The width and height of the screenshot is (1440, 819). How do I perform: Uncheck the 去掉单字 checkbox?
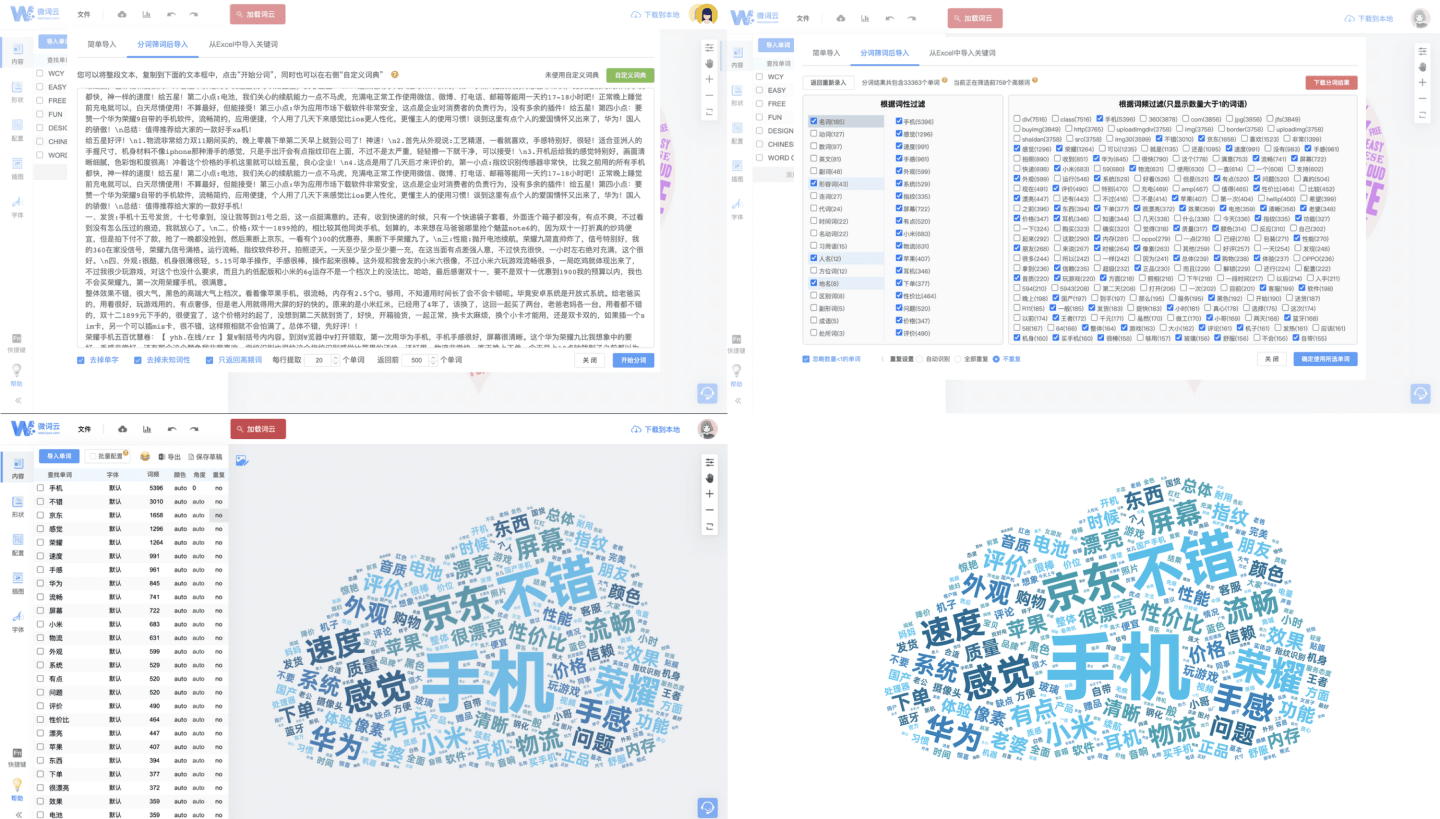[81, 360]
